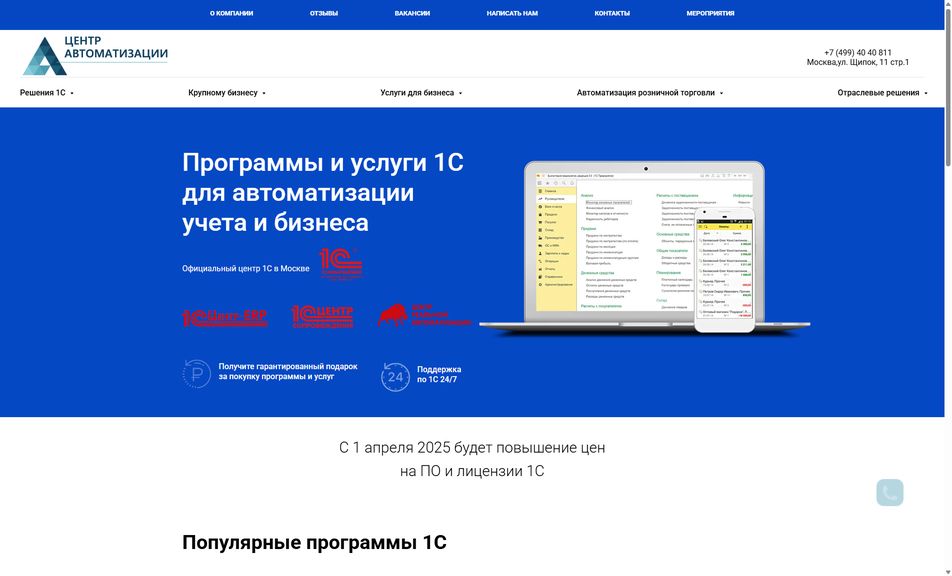
Task: Go to the Вакансии page
Action: (412, 13)
